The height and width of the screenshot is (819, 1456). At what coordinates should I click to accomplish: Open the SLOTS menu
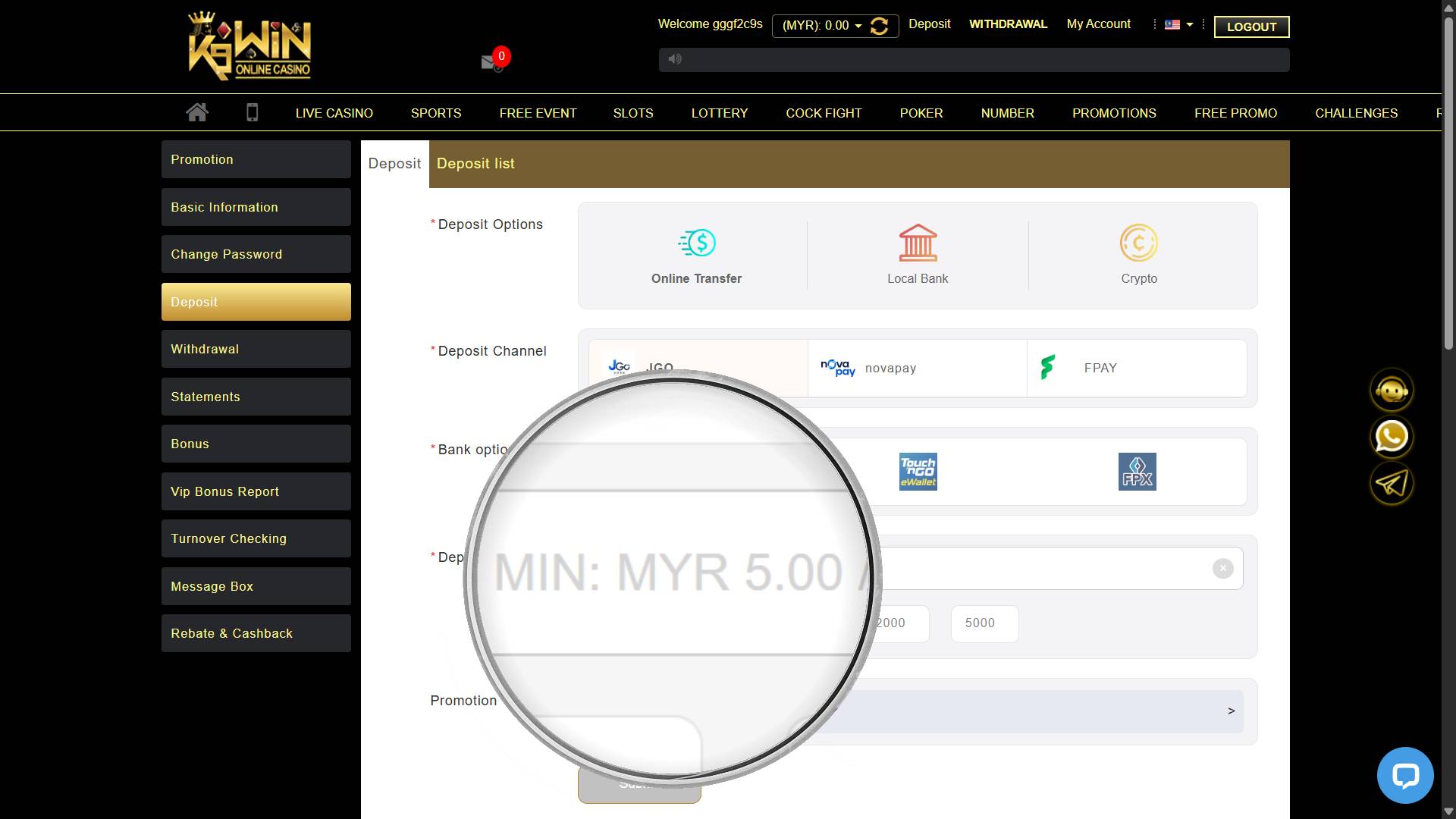pyautogui.click(x=633, y=113)
